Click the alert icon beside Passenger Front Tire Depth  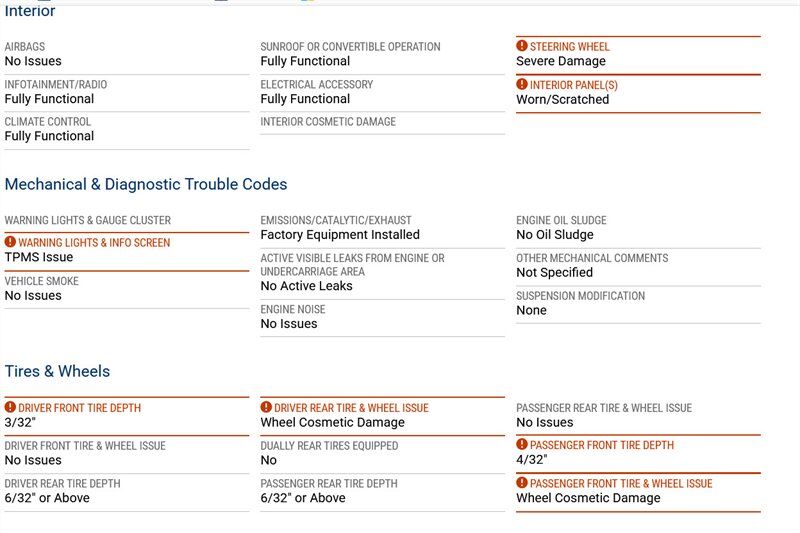coord(522,445)
